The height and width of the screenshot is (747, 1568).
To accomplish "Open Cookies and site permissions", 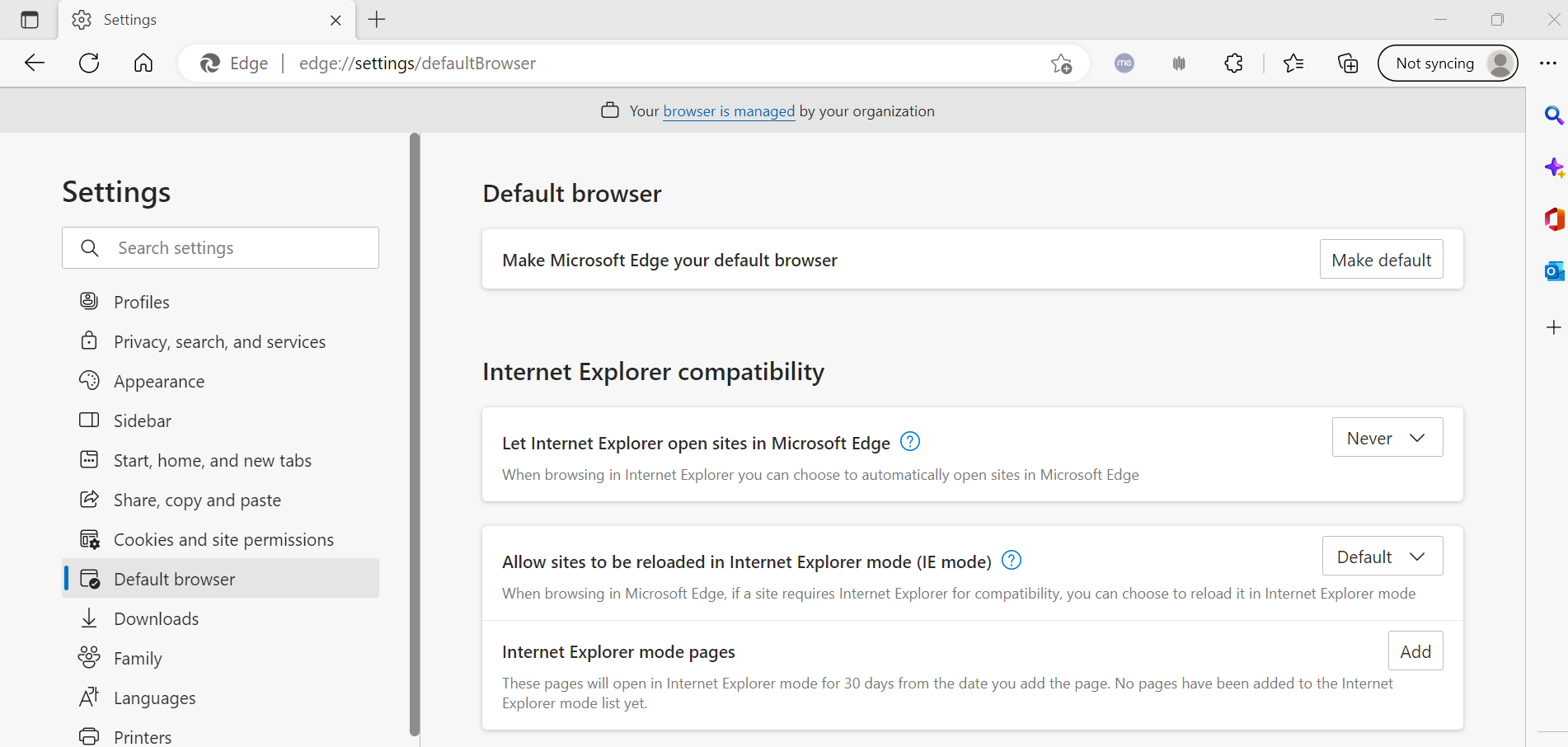I will pos(220,539).
